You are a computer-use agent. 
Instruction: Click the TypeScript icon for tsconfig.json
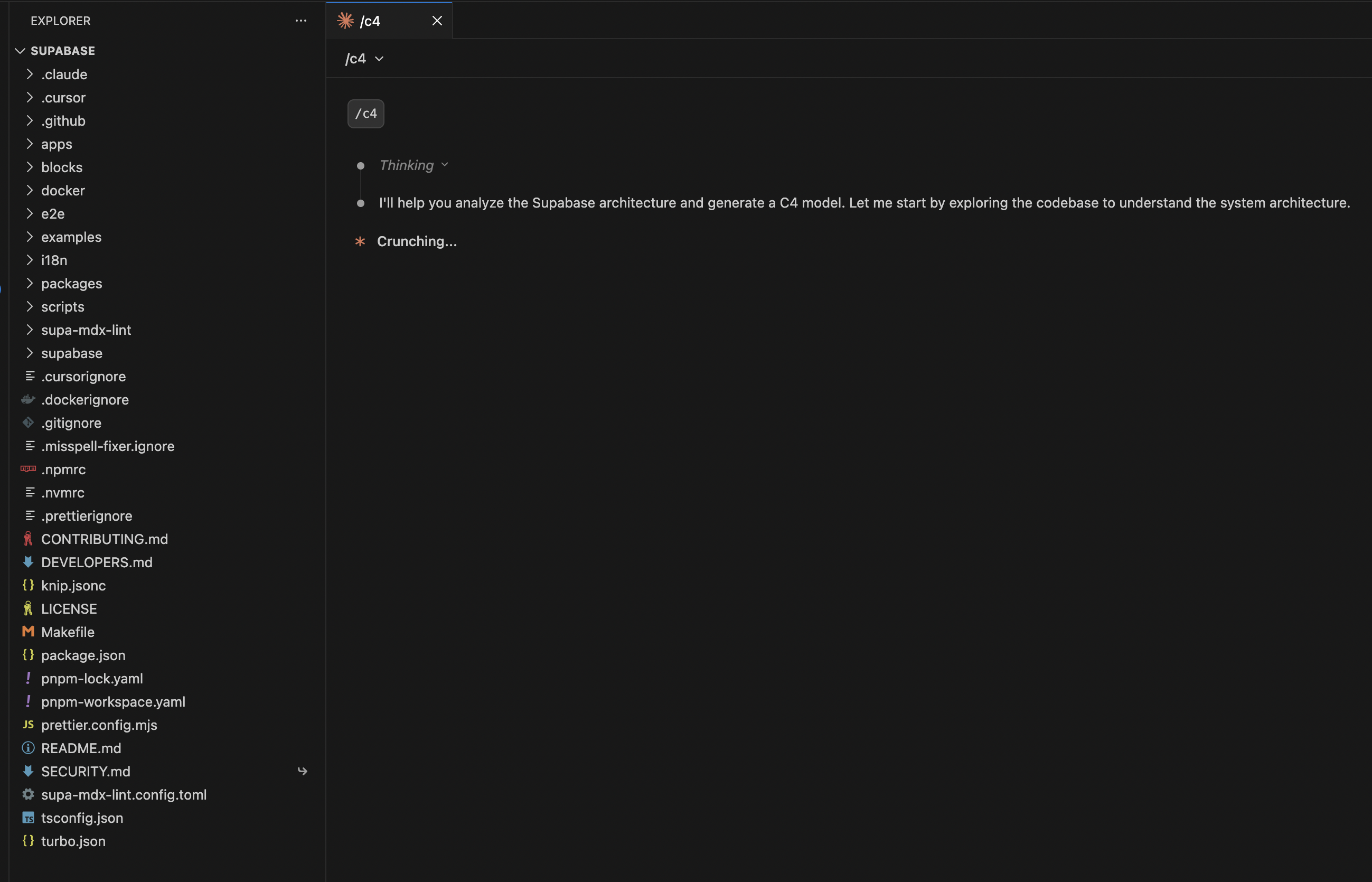click(28, 818)
